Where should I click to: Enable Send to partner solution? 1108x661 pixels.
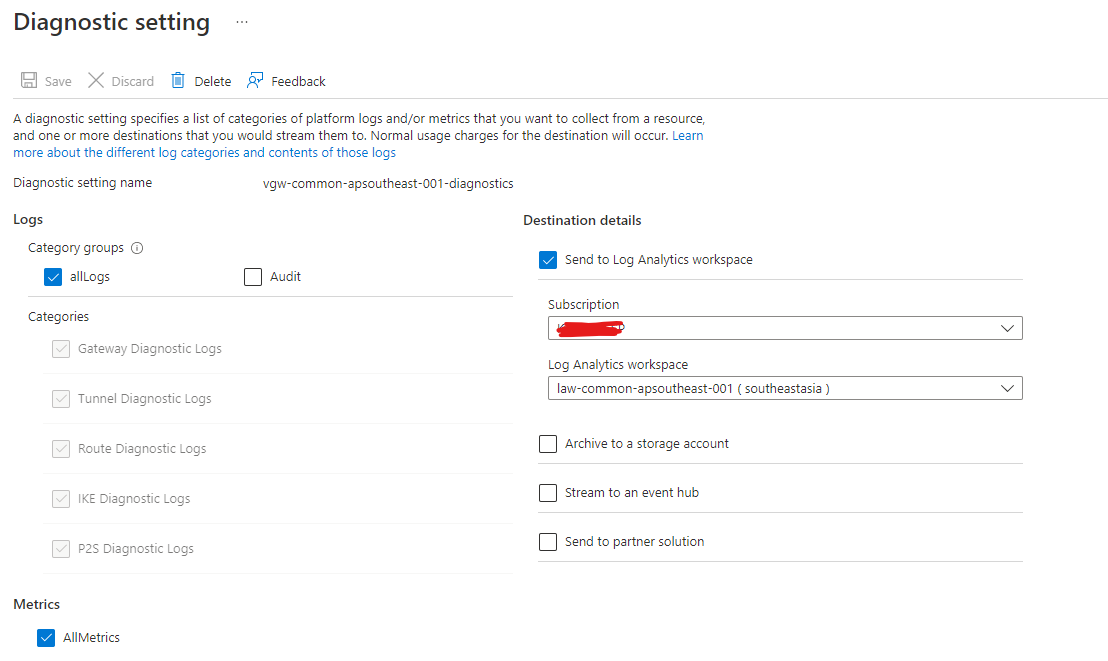[547, 541]
